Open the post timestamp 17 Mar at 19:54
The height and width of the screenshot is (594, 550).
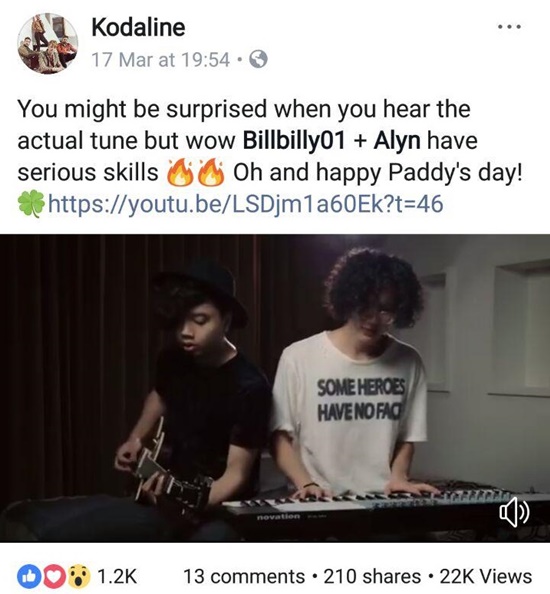(161, 59)
